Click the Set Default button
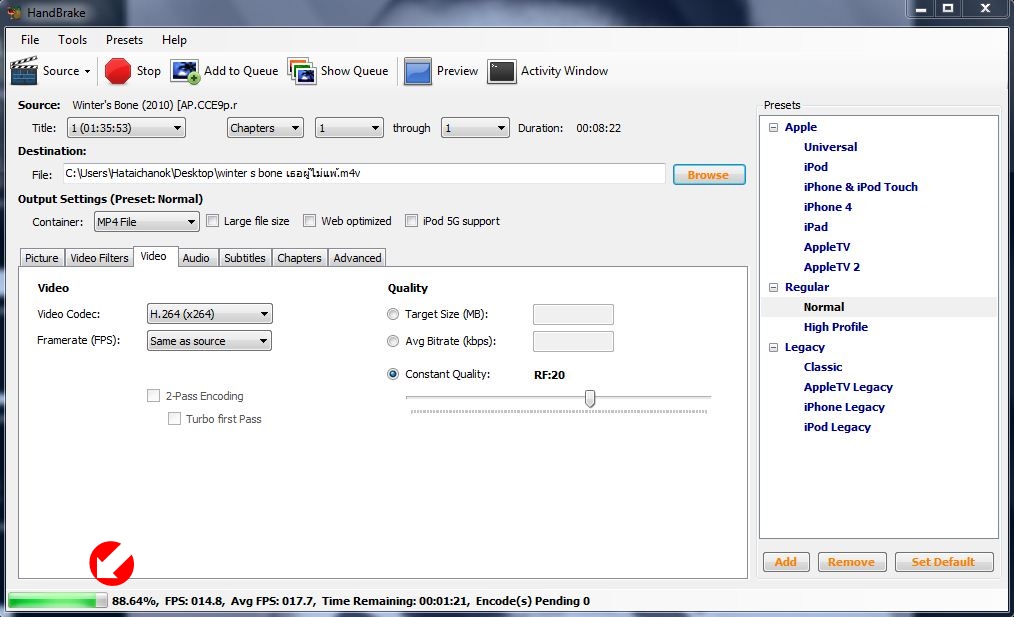Screen dimensions: 1014x617 944,562
